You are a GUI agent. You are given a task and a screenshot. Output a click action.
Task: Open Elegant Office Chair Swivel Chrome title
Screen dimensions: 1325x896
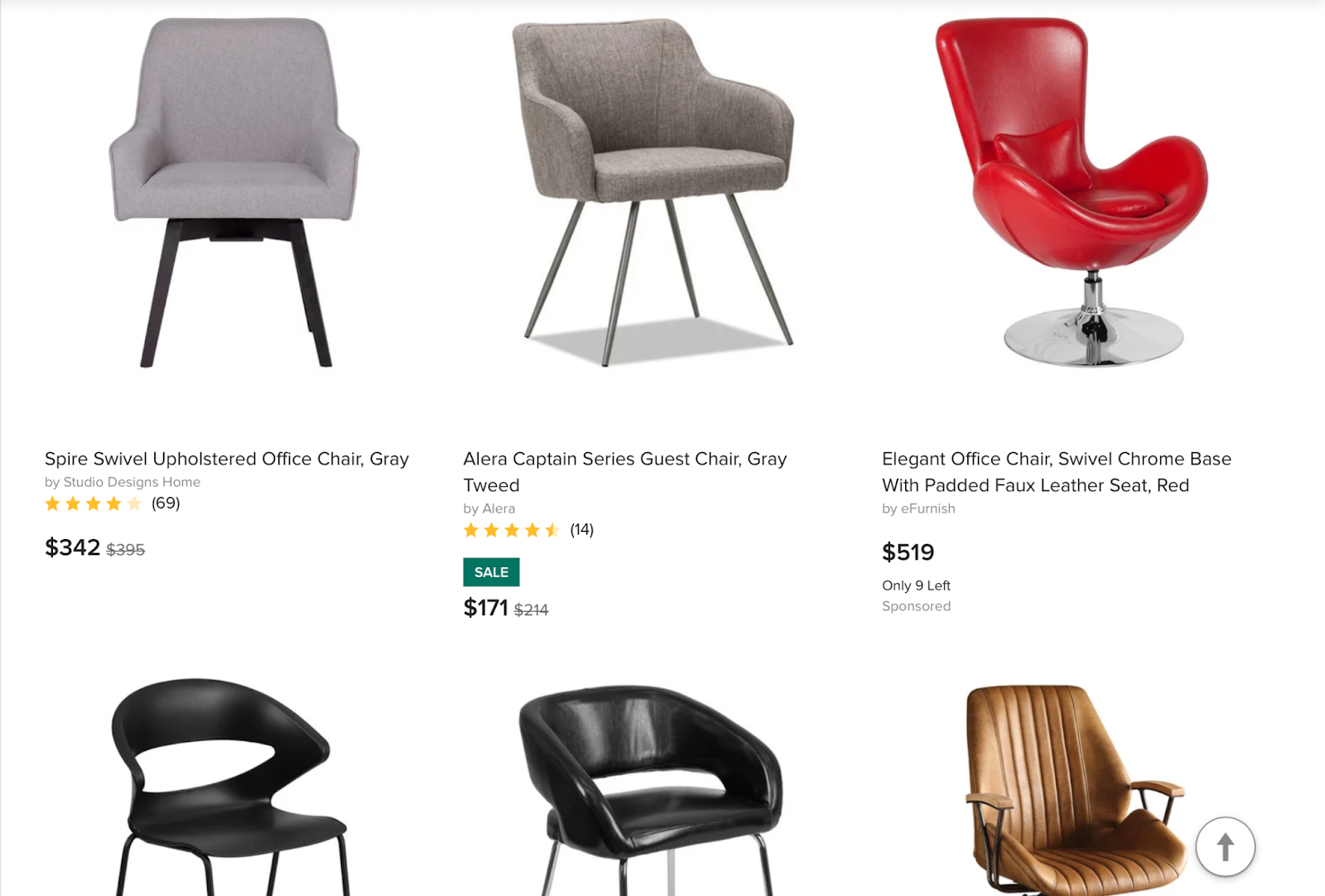1057,472
